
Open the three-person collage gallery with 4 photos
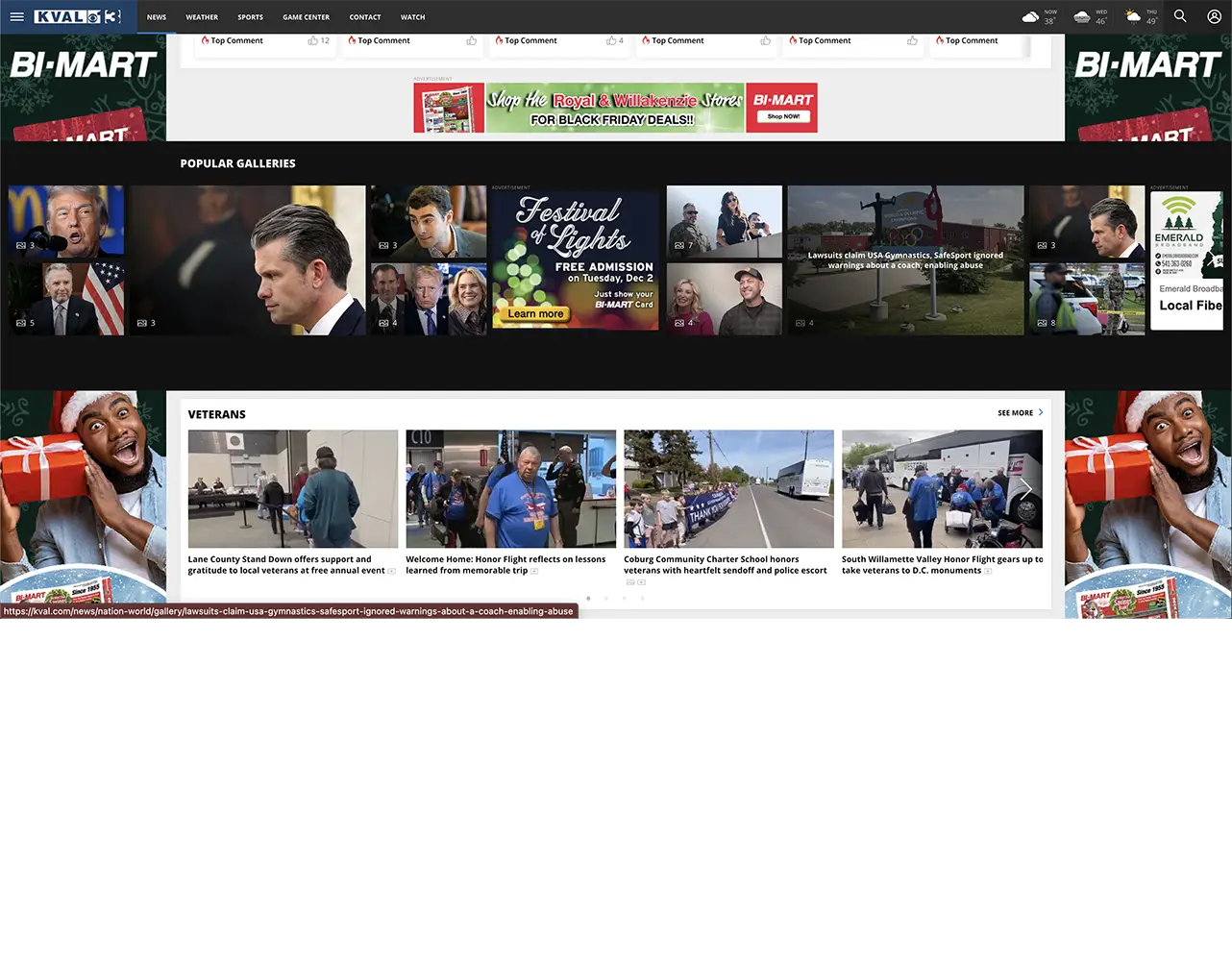429,299
